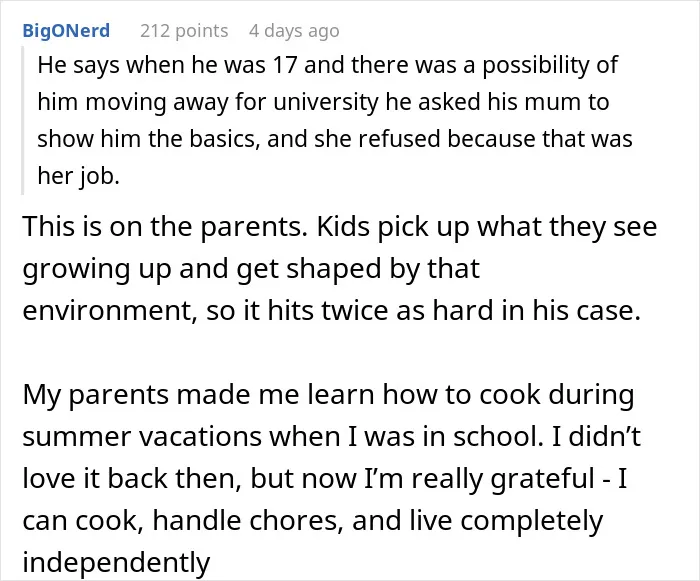The image size is (700, 581).
Task: Click the line starting 'environment, so it hits twice'
Action: pyautogui.click(x=332, y=310)
